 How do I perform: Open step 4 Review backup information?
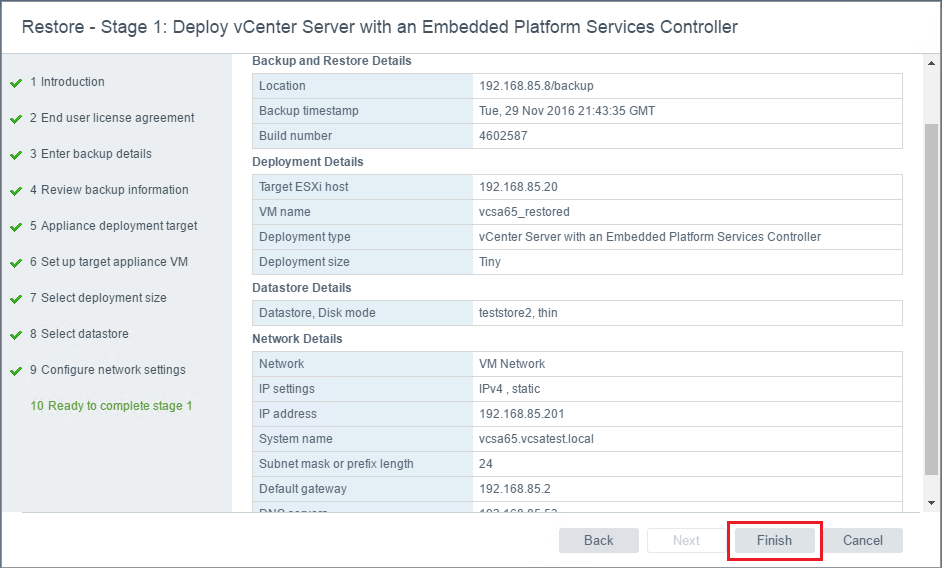109,190
